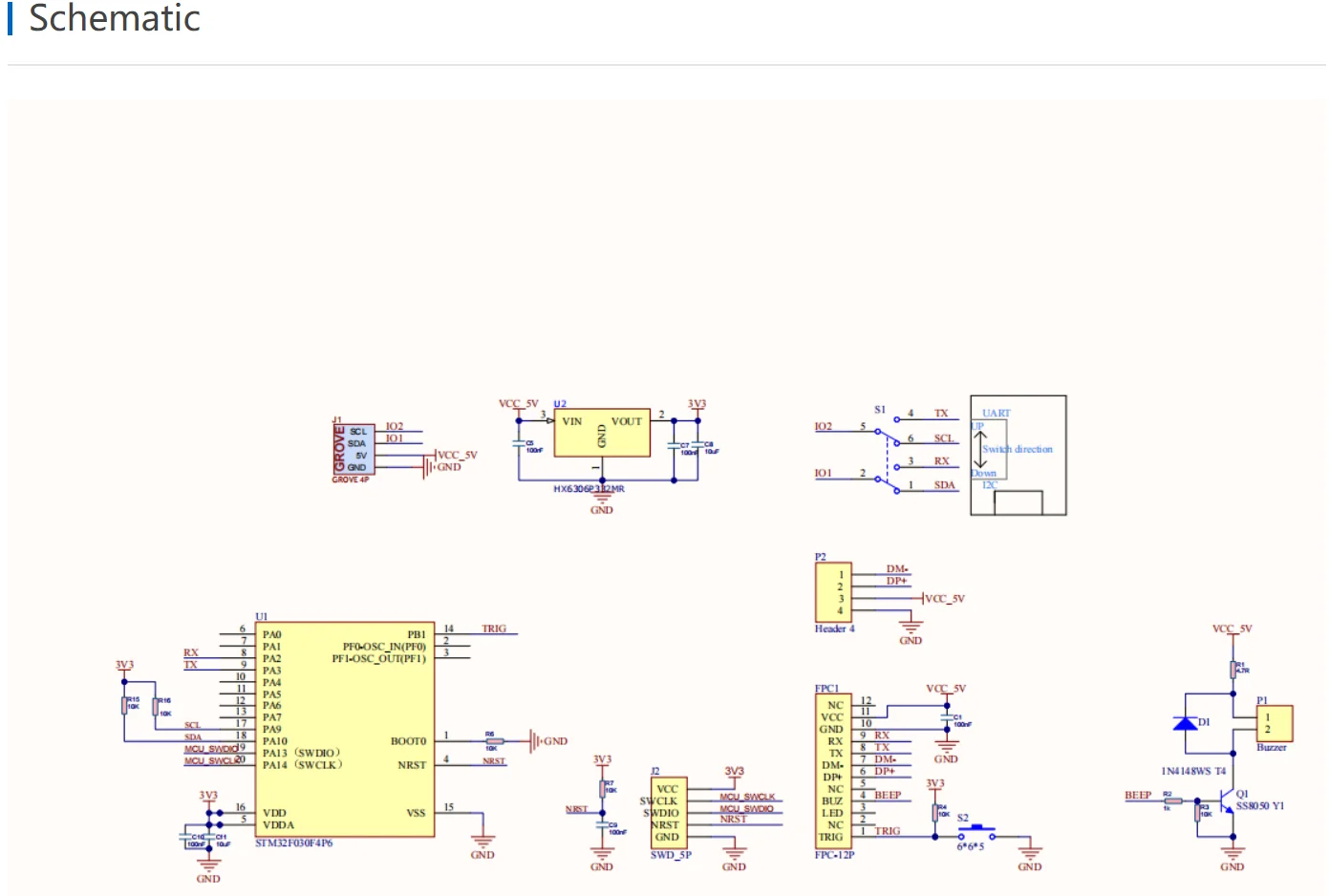The image size is (1329, 896).
Task: Click the BOOT0 pin label on U1
Action: coord(408,741)
